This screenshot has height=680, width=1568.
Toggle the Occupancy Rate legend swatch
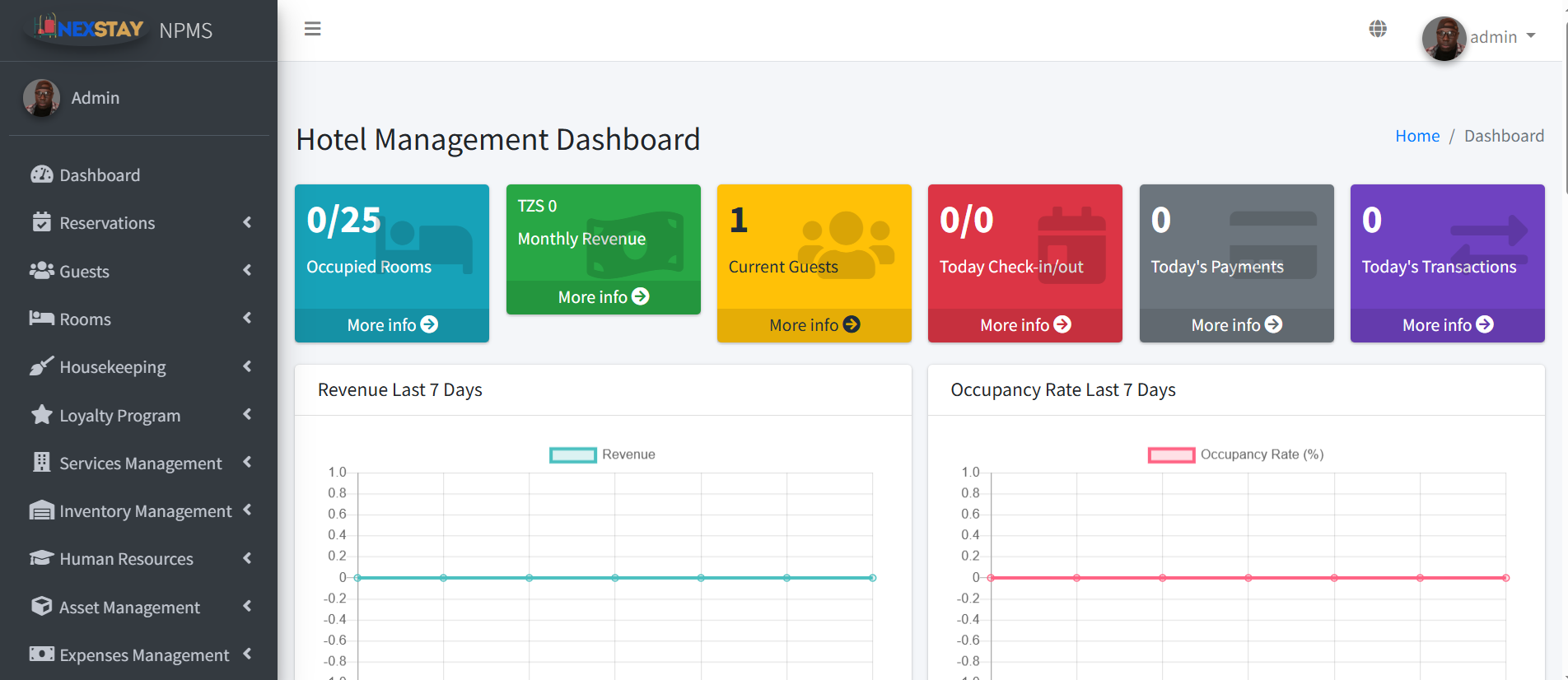[x=1171, y=455]
